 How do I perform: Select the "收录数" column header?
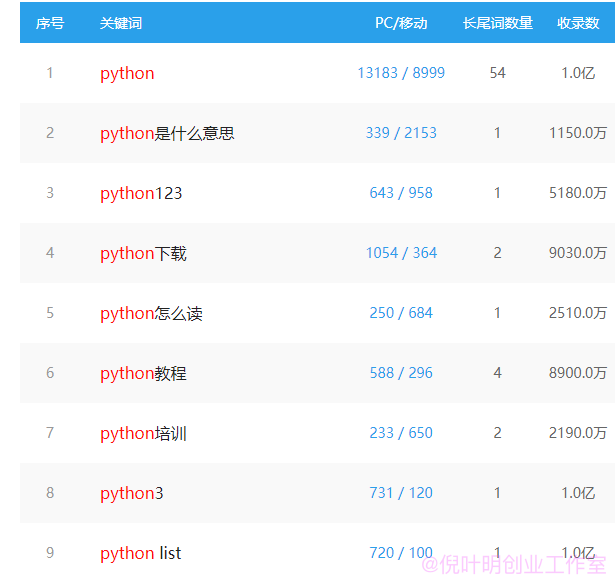click(578, 23)
